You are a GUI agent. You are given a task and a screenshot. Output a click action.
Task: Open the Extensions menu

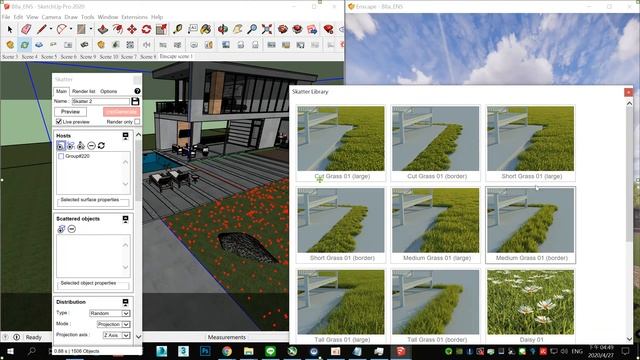(134, 17)
